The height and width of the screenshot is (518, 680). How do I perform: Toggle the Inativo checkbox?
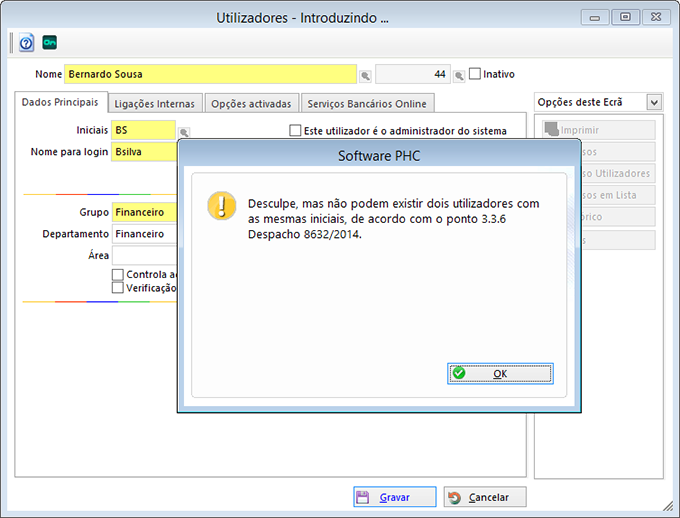pyautogui.click(x=475, y=74)
